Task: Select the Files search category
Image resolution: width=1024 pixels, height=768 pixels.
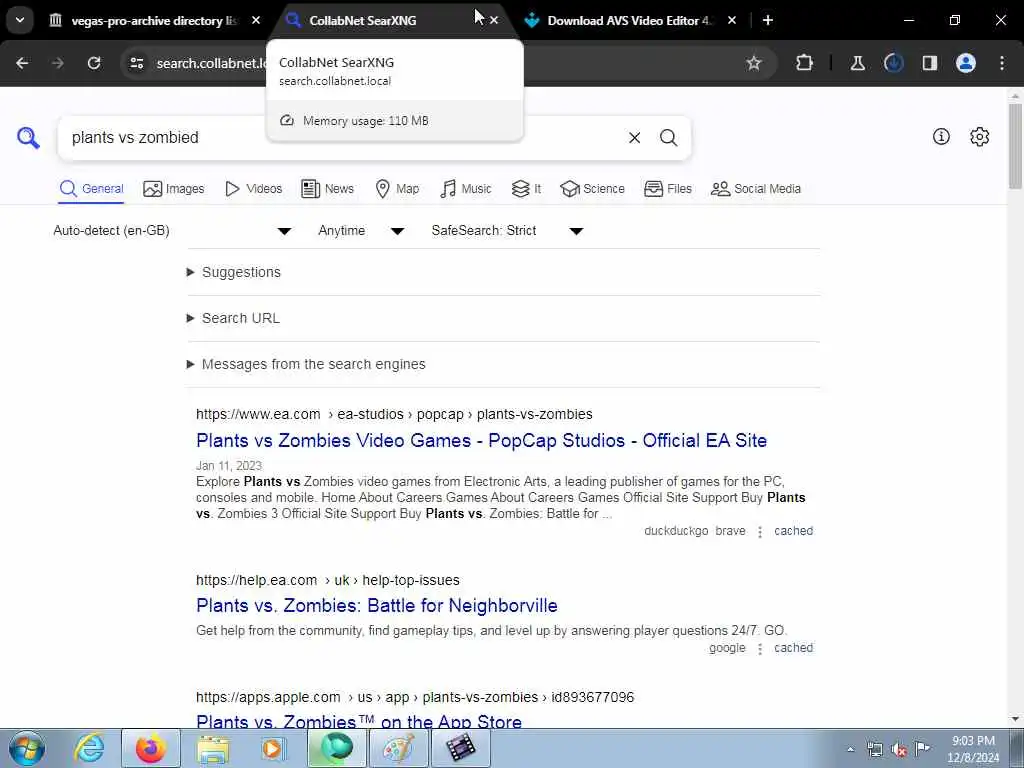Action: [x=667, y=189]
